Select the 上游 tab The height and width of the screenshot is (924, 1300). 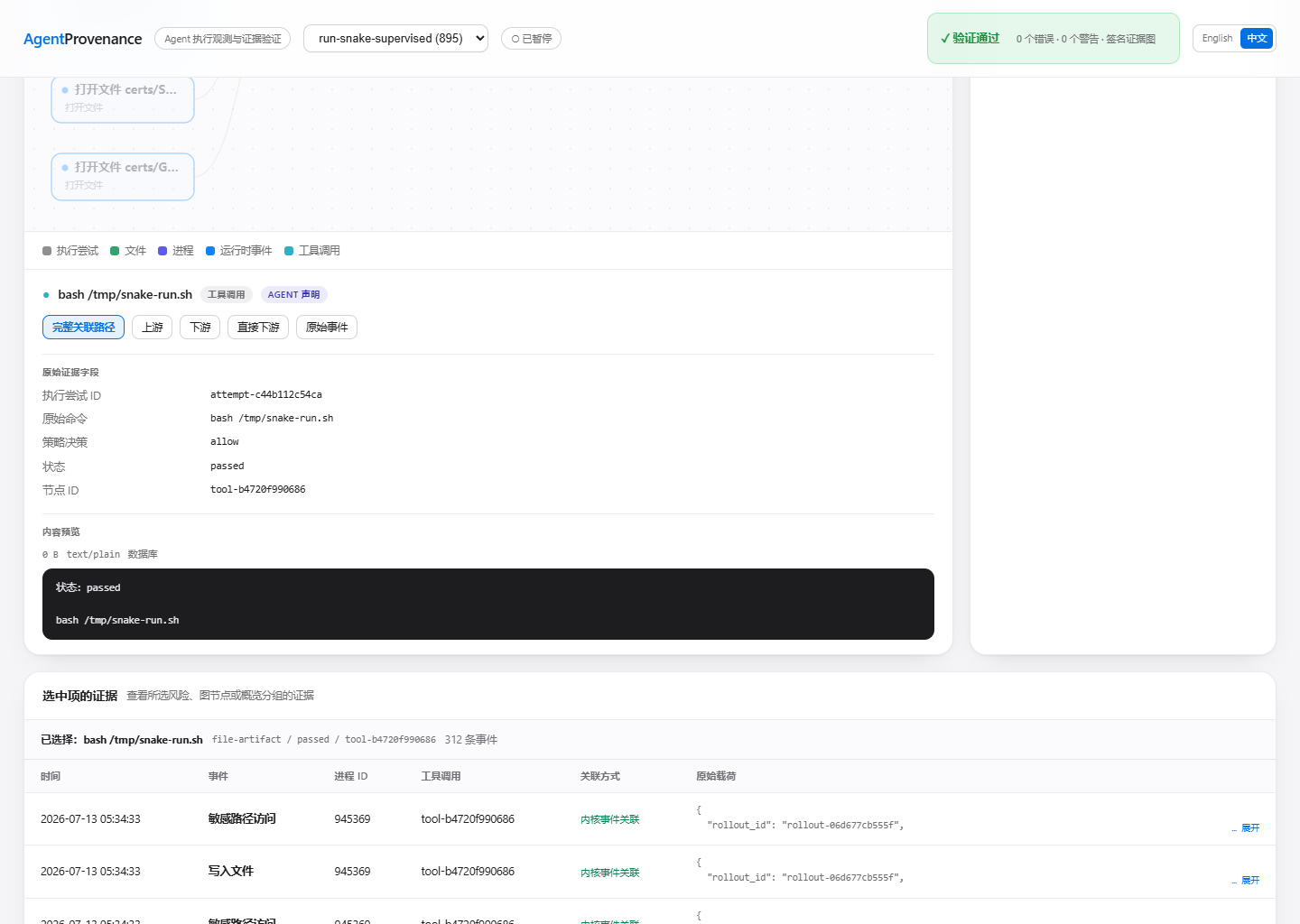(152, 327)
